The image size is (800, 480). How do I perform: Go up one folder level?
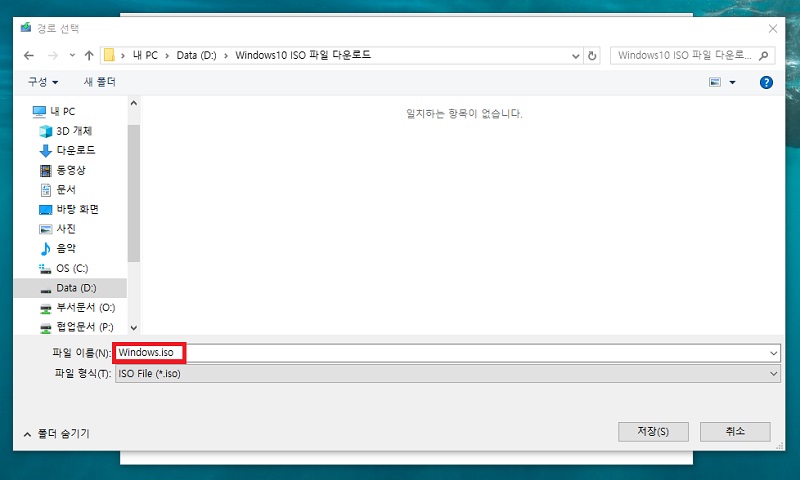89,56
